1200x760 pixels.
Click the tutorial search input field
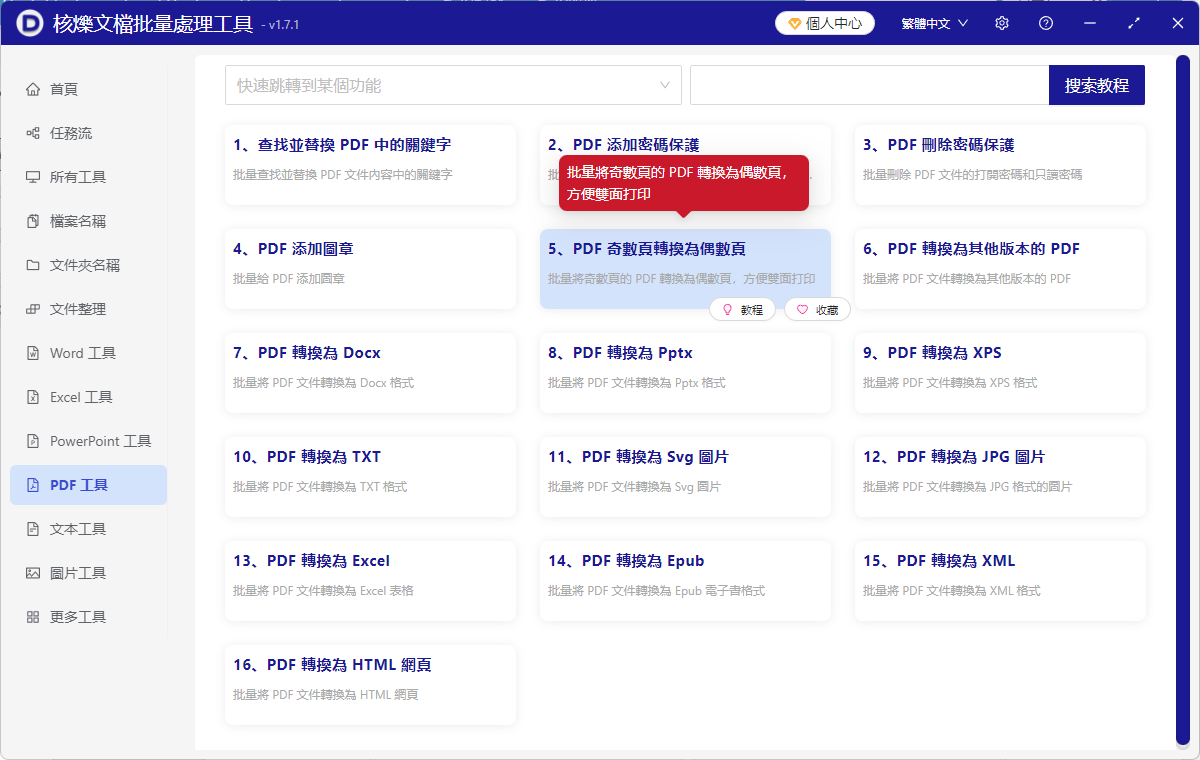868,85
